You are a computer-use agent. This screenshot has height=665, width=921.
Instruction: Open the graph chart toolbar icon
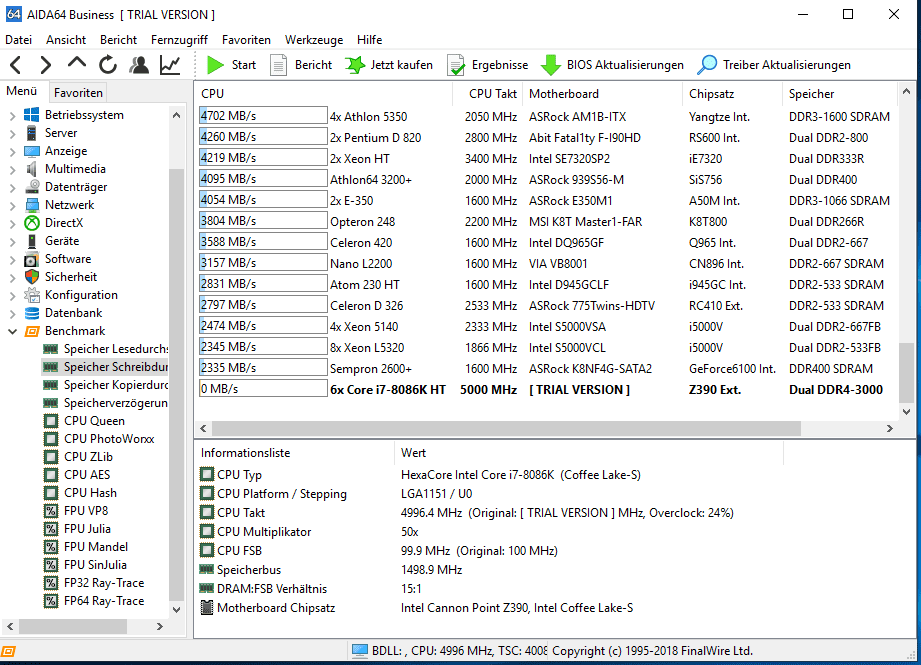170,65
